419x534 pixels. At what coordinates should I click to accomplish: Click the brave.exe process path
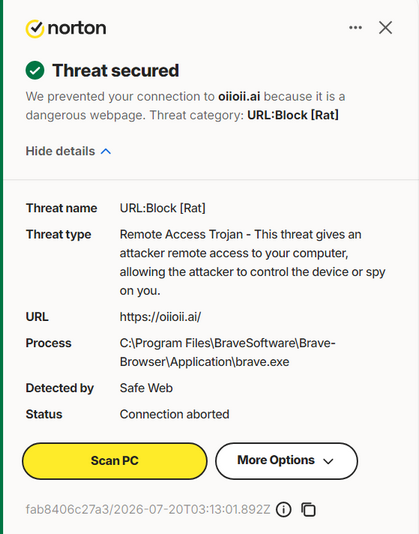(x=228, y=352)
